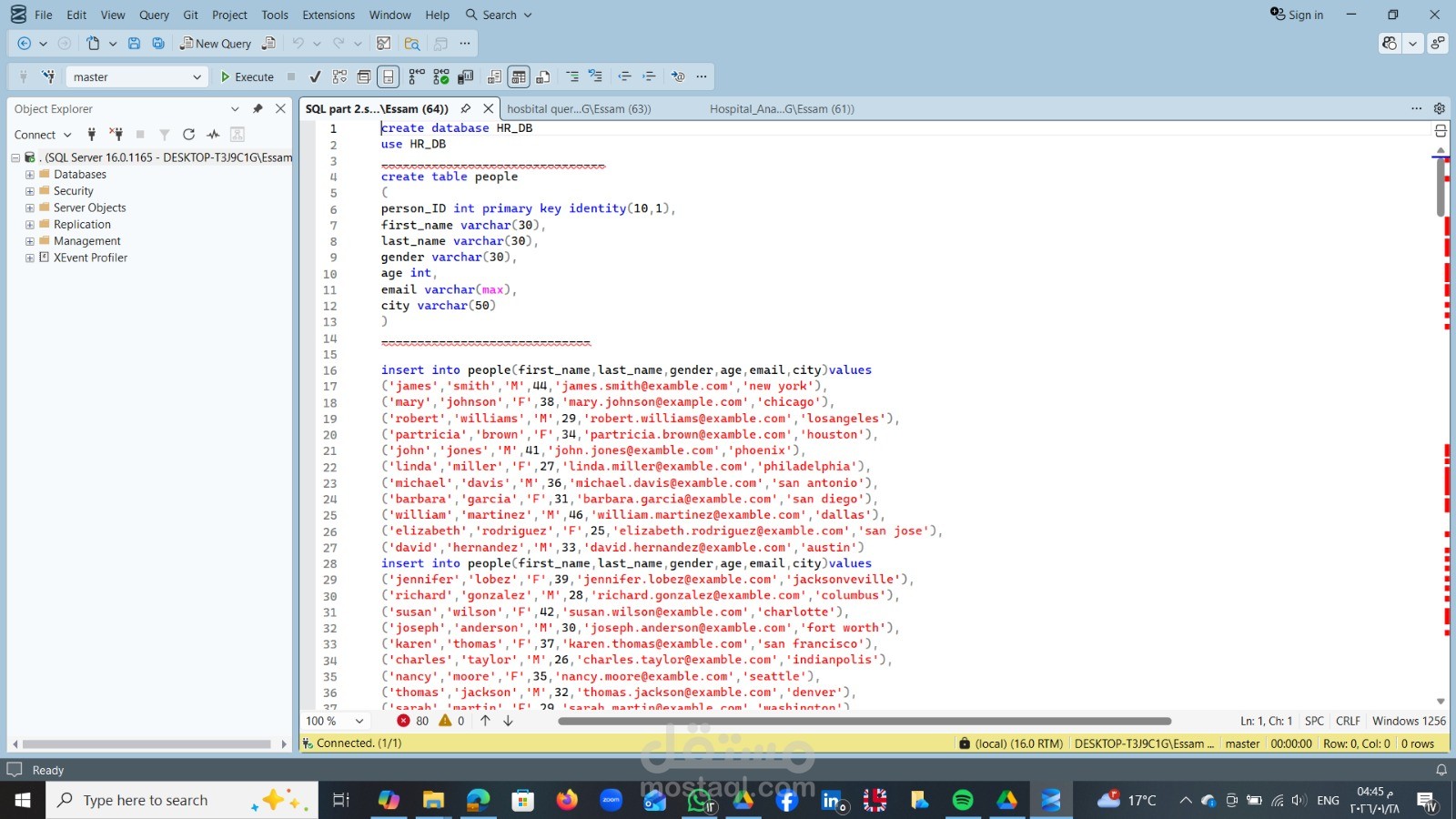
Task: Go to next issue down arrow
Action: click(508, 721)
